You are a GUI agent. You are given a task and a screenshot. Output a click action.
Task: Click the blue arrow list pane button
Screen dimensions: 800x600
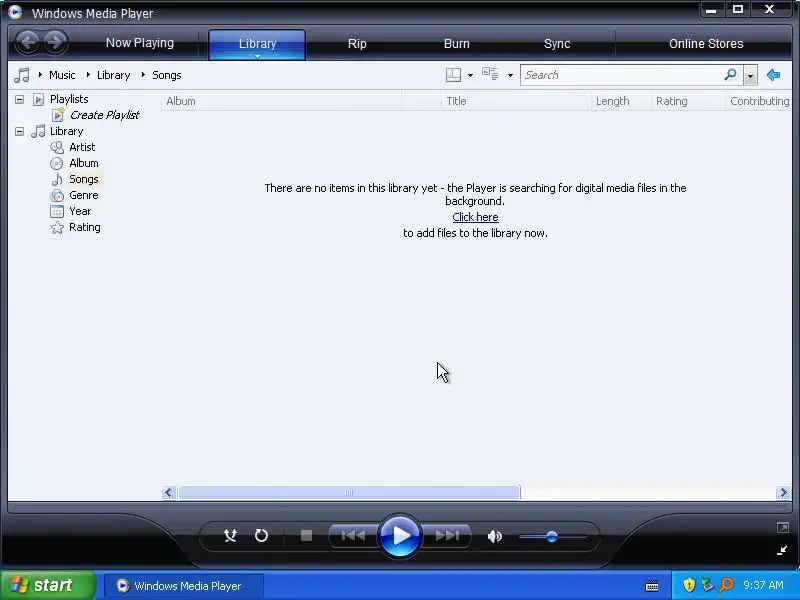(773, 75)
